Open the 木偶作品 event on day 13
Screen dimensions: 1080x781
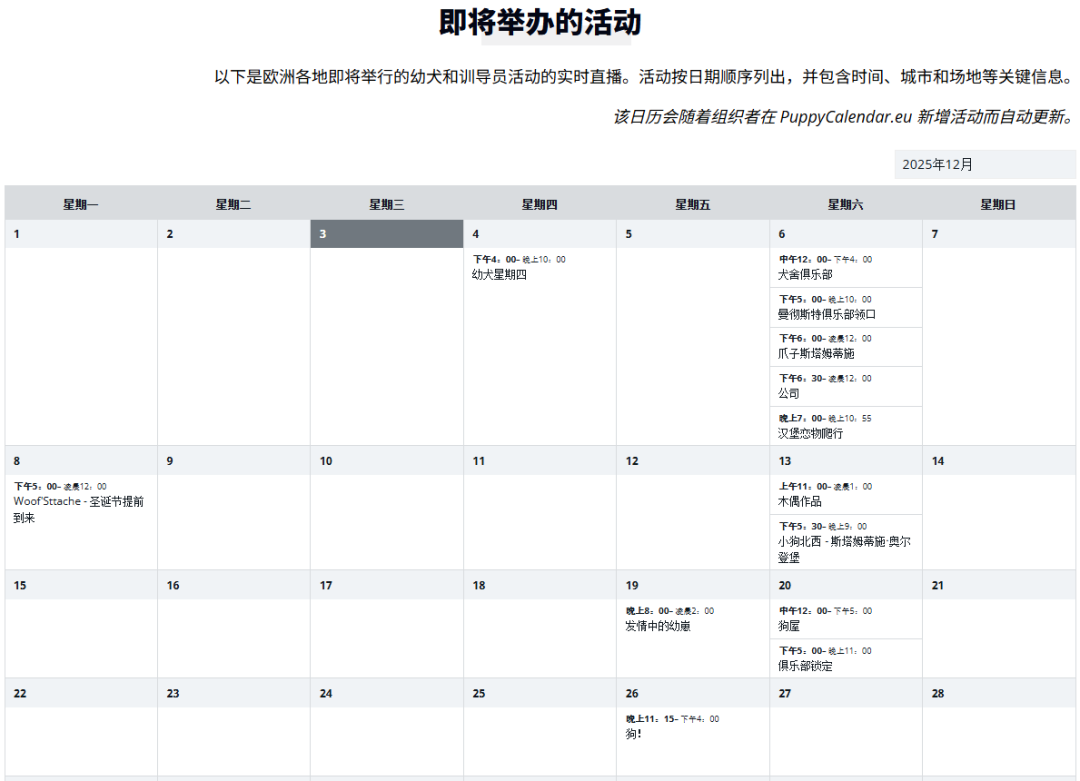(800, 502)
